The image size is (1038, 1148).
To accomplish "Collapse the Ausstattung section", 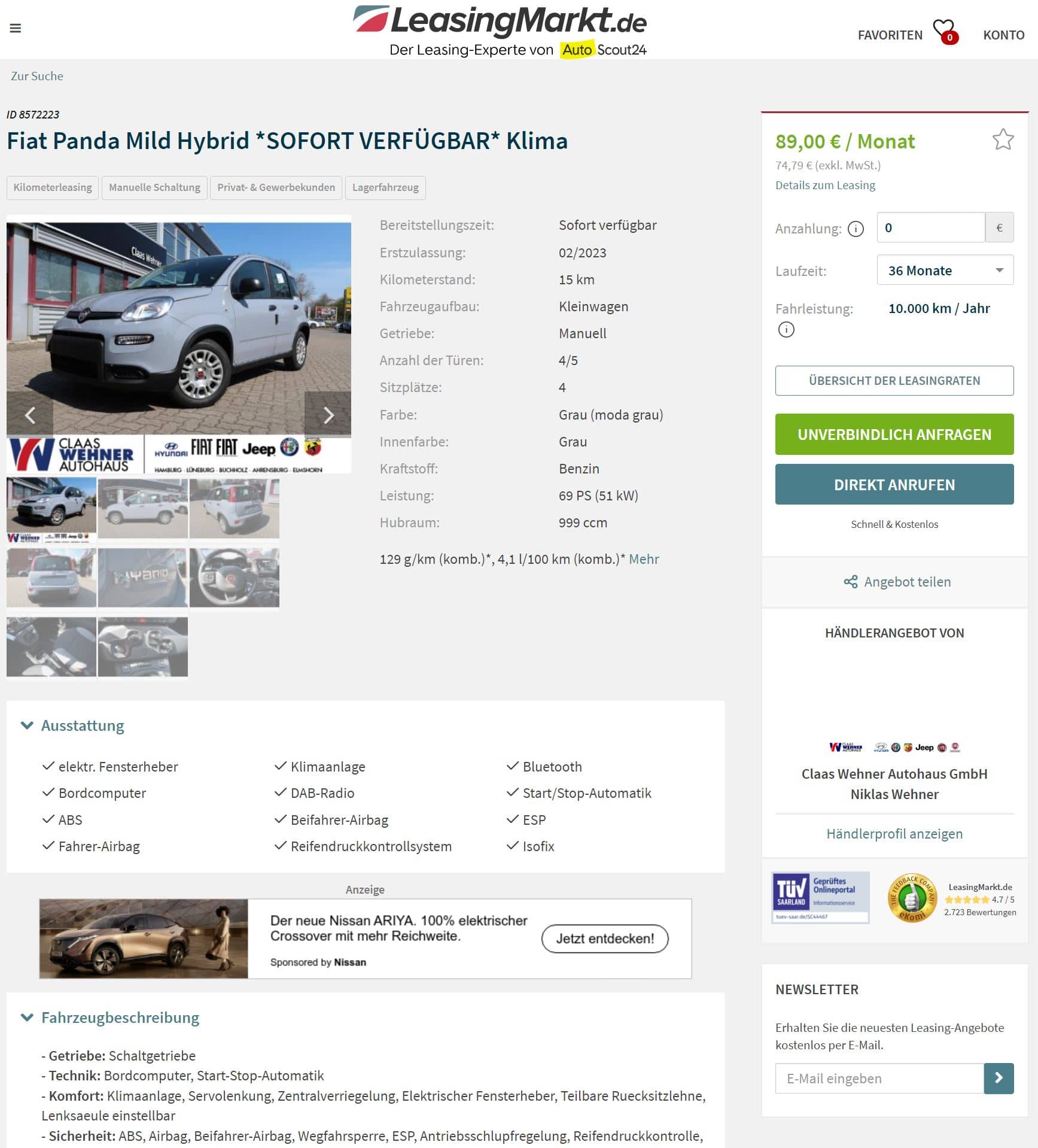I will coord(27,725).
